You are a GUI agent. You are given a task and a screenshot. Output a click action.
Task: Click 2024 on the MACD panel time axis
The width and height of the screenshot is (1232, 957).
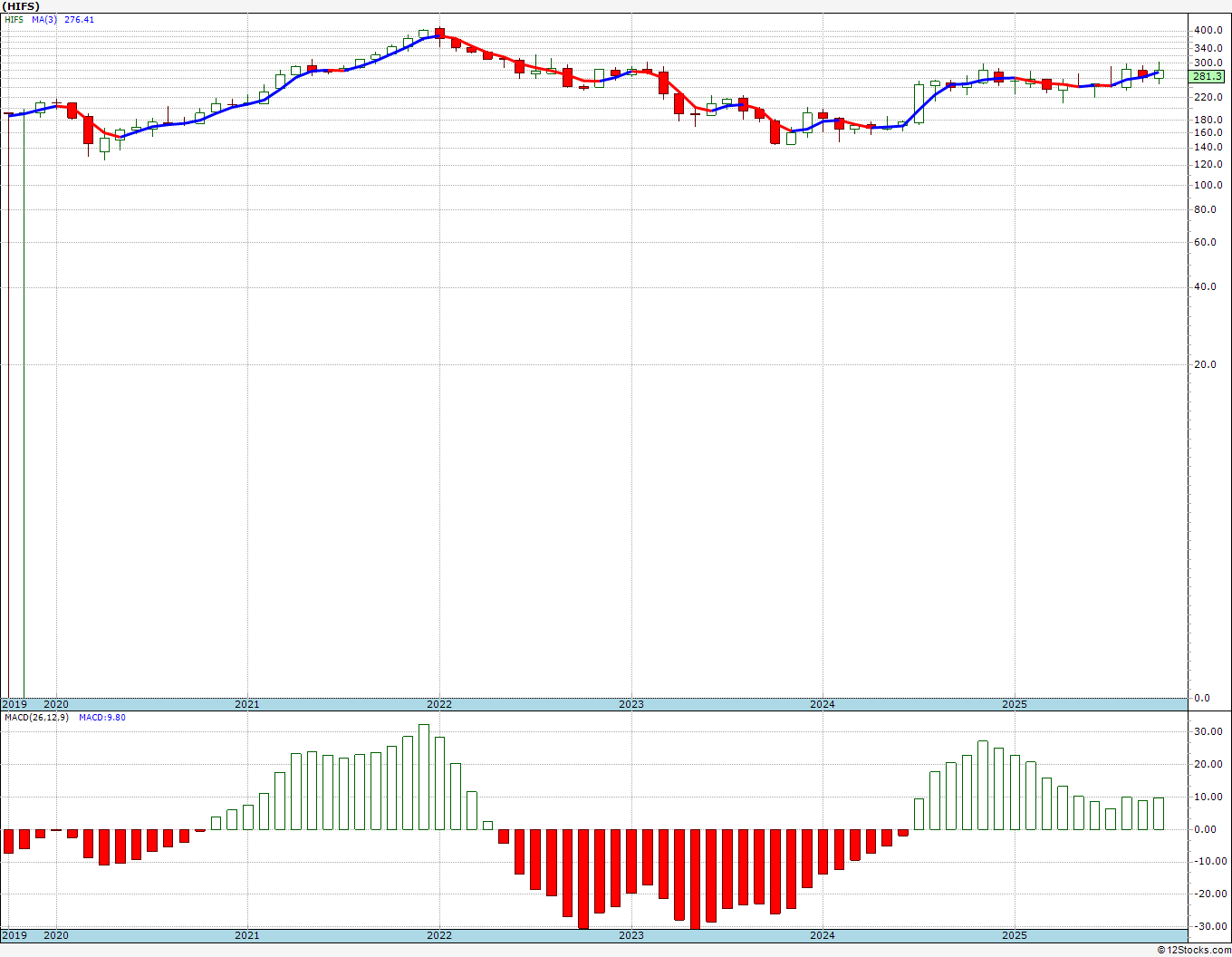[x=823, y=935]
